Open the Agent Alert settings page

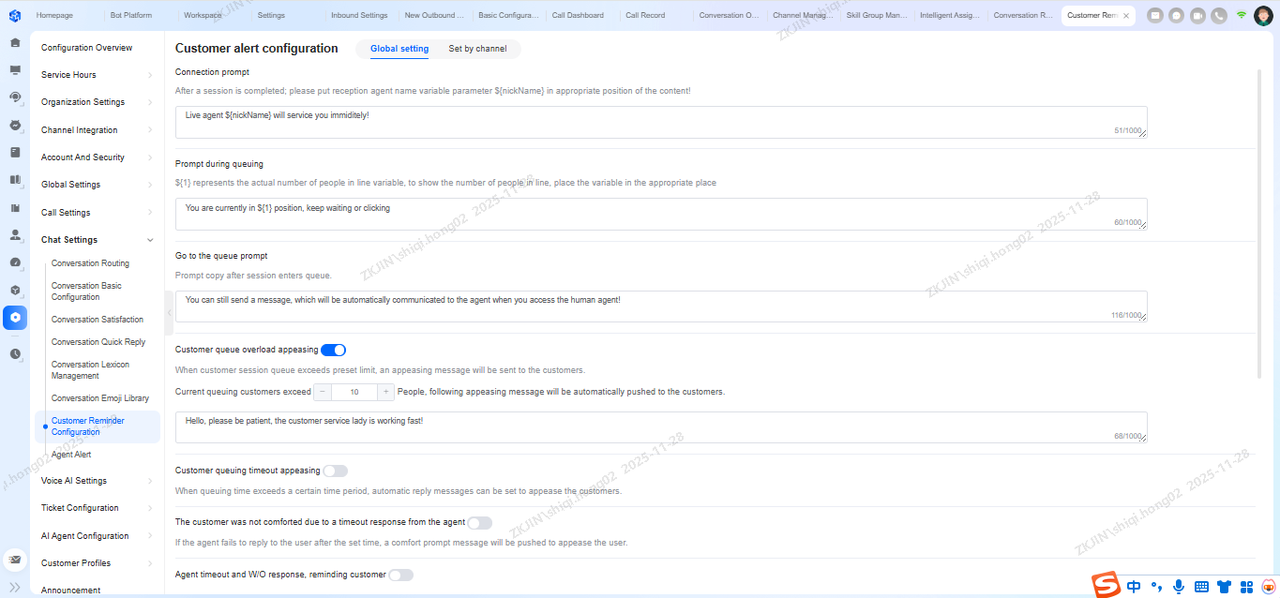[x=71, y=455]
